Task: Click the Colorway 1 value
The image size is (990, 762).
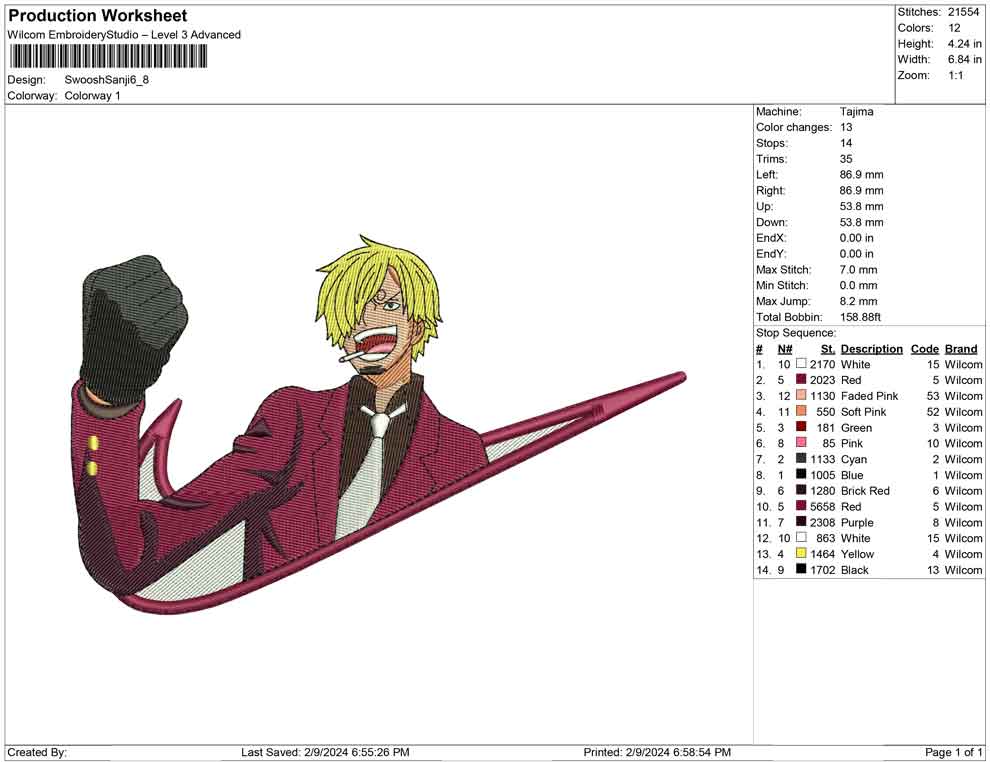Action: point(92,96)
